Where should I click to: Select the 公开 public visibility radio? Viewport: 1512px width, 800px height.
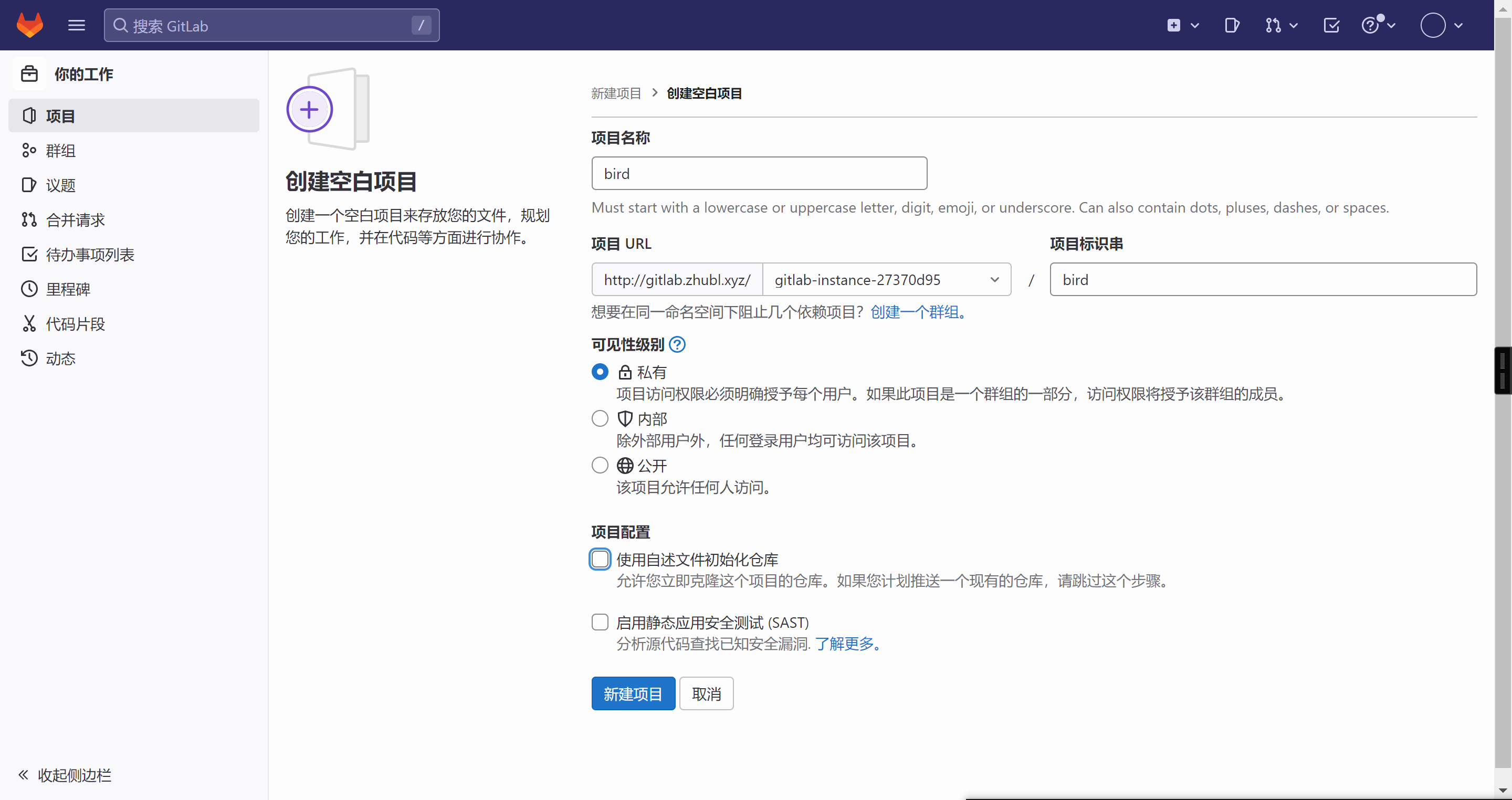pyautogui.click(x=599, y=466)
